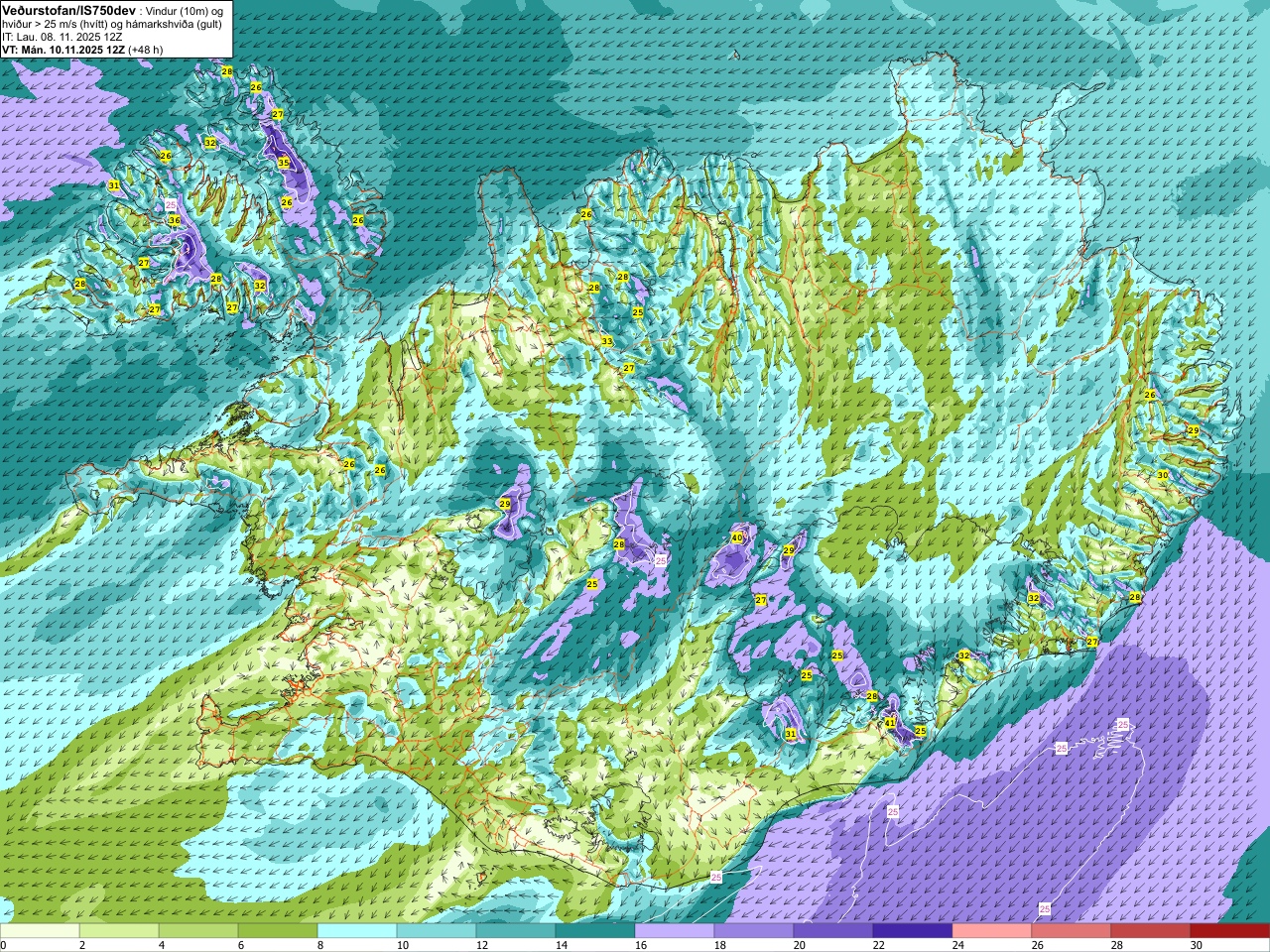This screenshot has width=1270, height=952.
Task: Click the initial time line IT: Lau. 08. 11. 2025 12Z
Action: point(63,37)
